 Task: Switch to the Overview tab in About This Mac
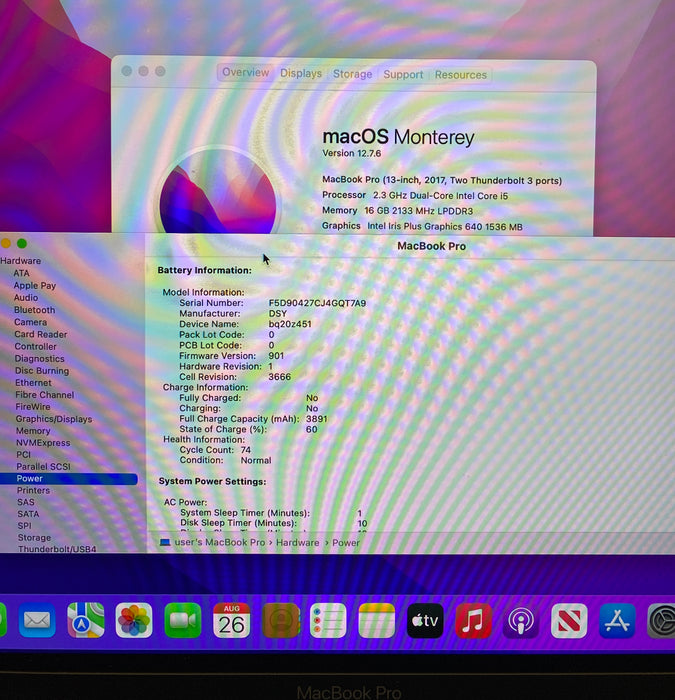click(x=245, y=72)
